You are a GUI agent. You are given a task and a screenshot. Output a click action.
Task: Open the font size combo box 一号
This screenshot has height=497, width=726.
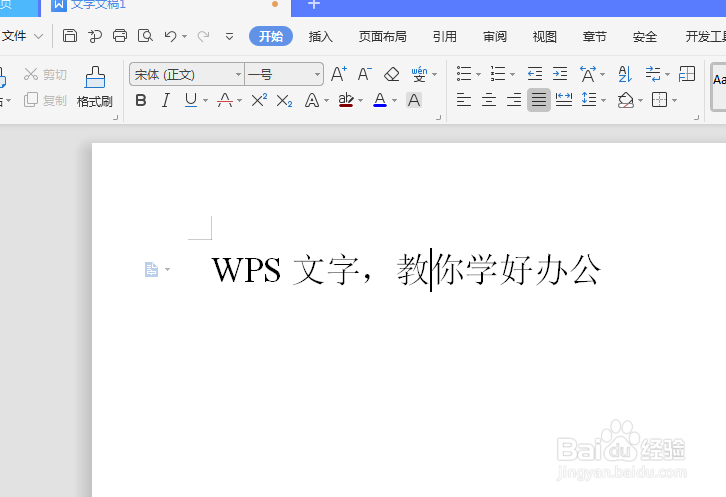coord(284,74)
